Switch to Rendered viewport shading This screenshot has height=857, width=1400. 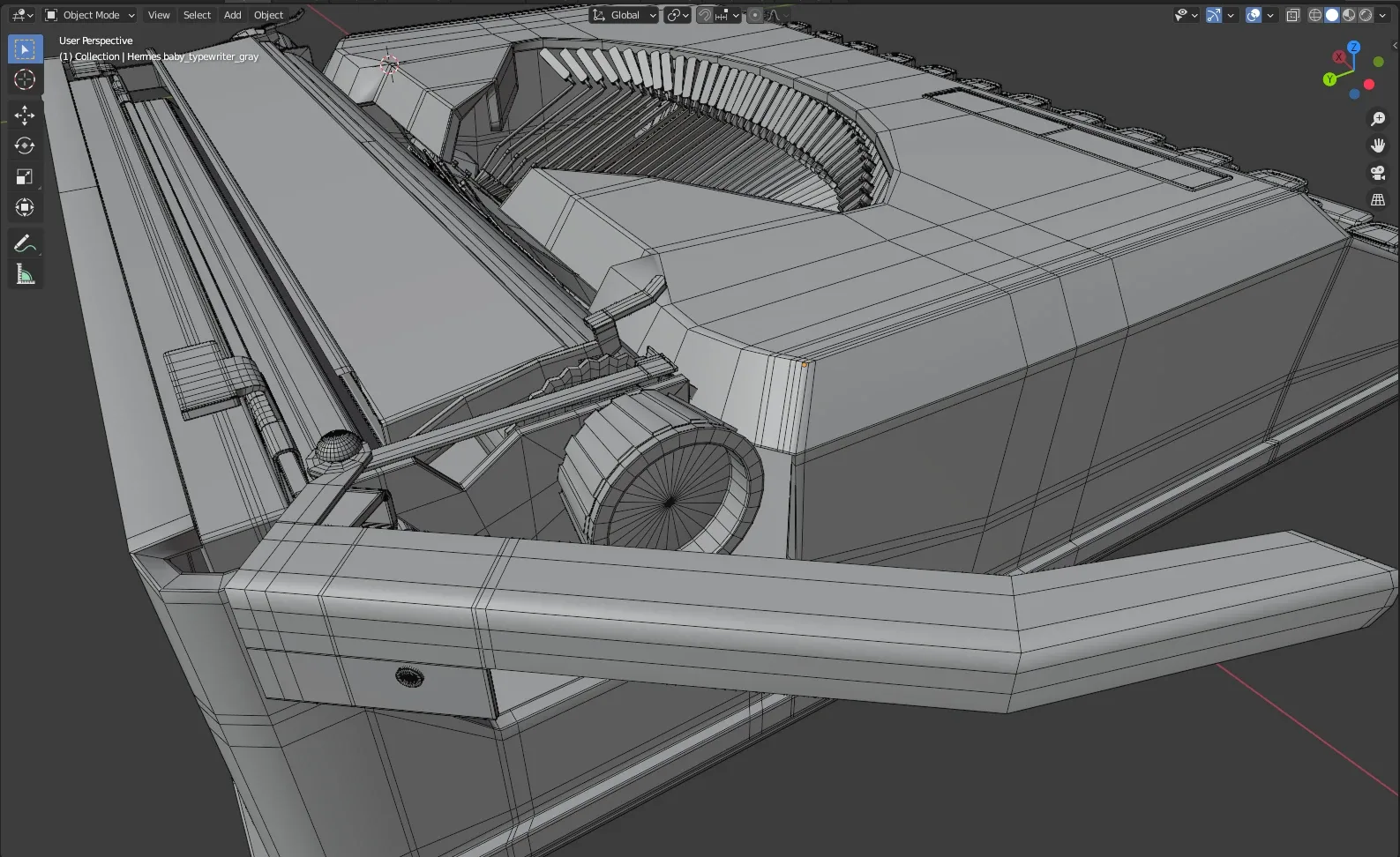point(1366,15)
